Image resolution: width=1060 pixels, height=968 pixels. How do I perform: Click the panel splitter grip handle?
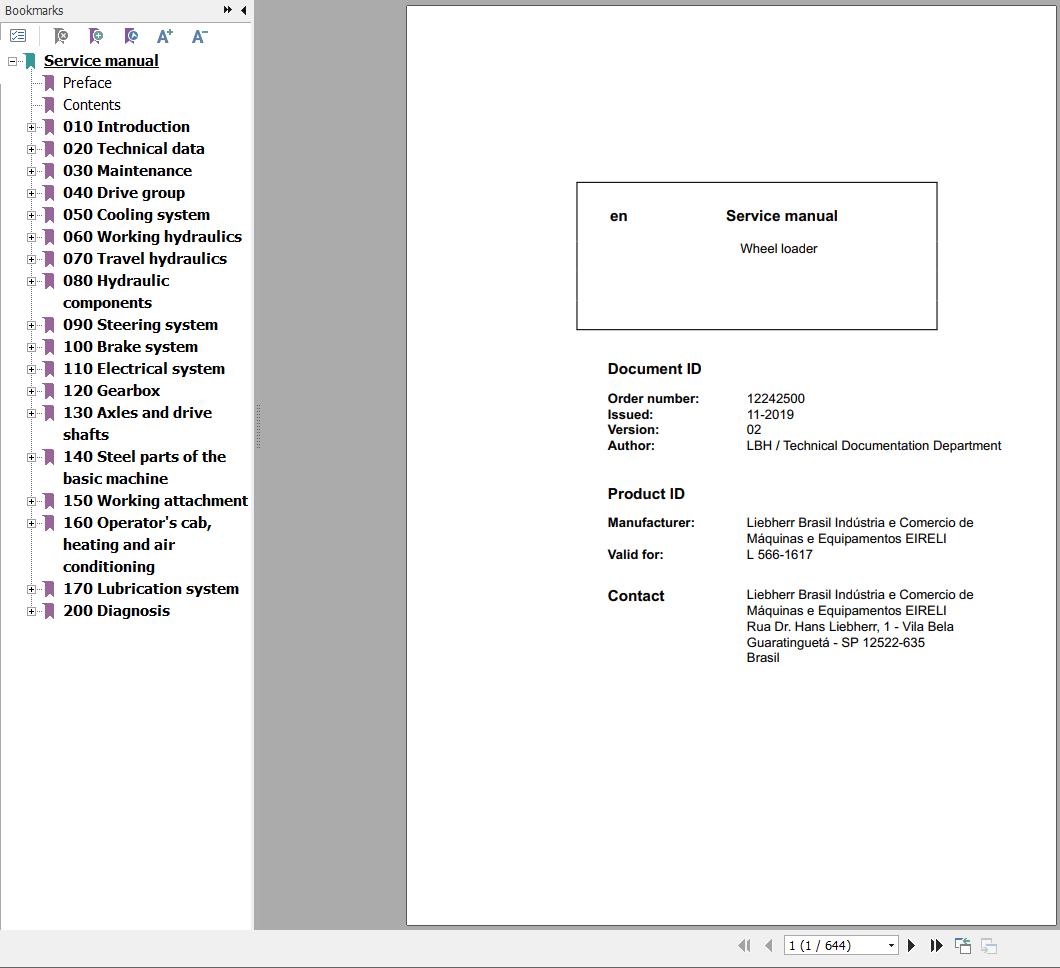click(258, 426)
